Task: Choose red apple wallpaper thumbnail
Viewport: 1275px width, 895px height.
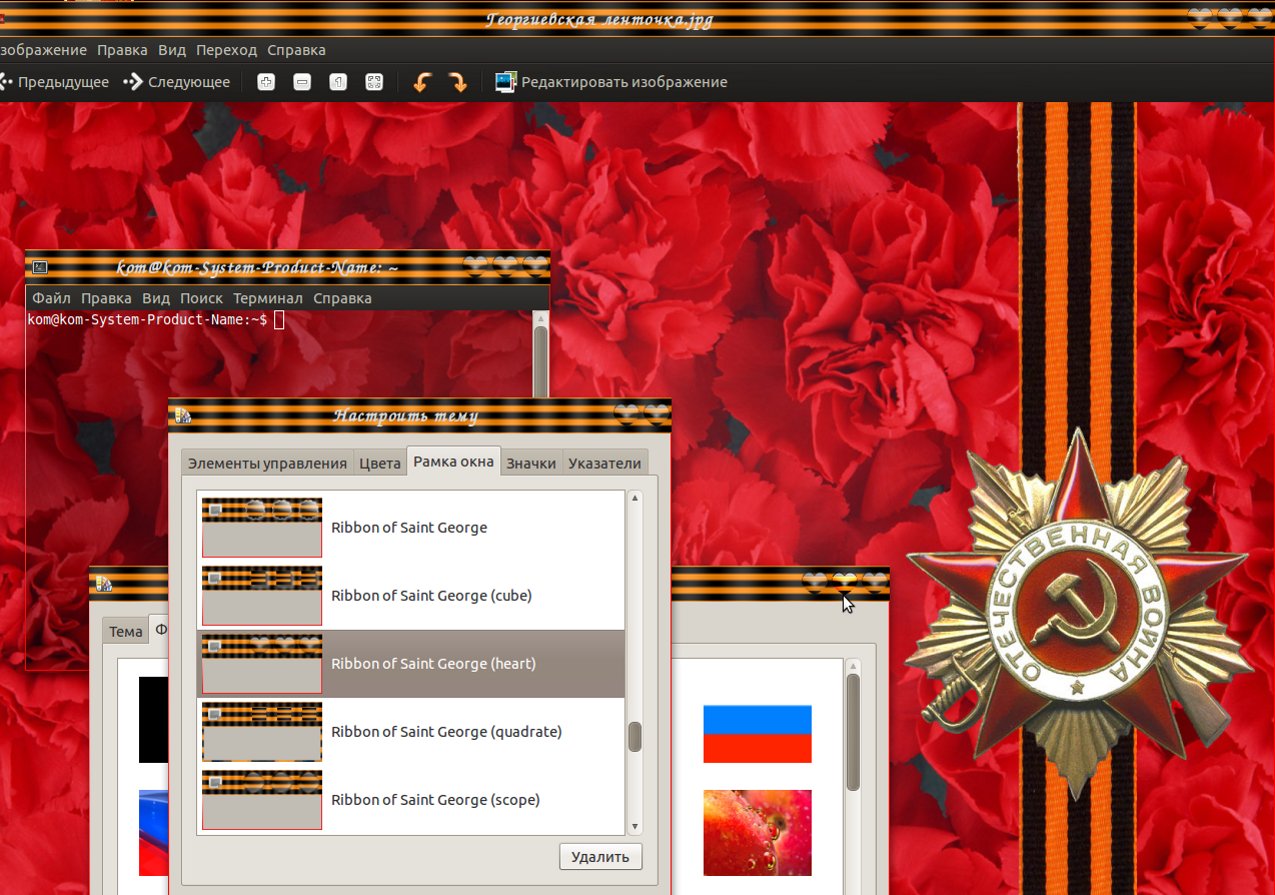Action: coord(757,833)
